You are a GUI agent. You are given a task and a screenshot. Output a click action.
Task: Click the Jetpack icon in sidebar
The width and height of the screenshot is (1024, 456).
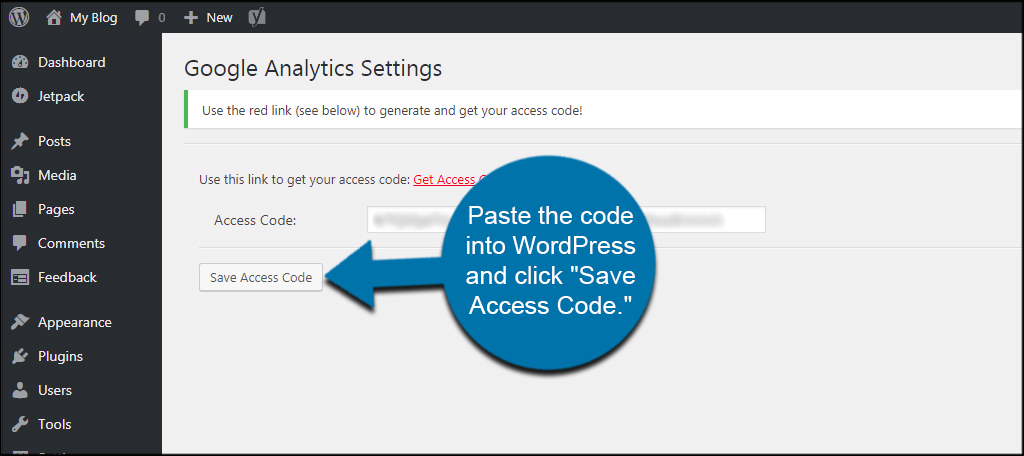pyautogui.click(x=19, y=96)
